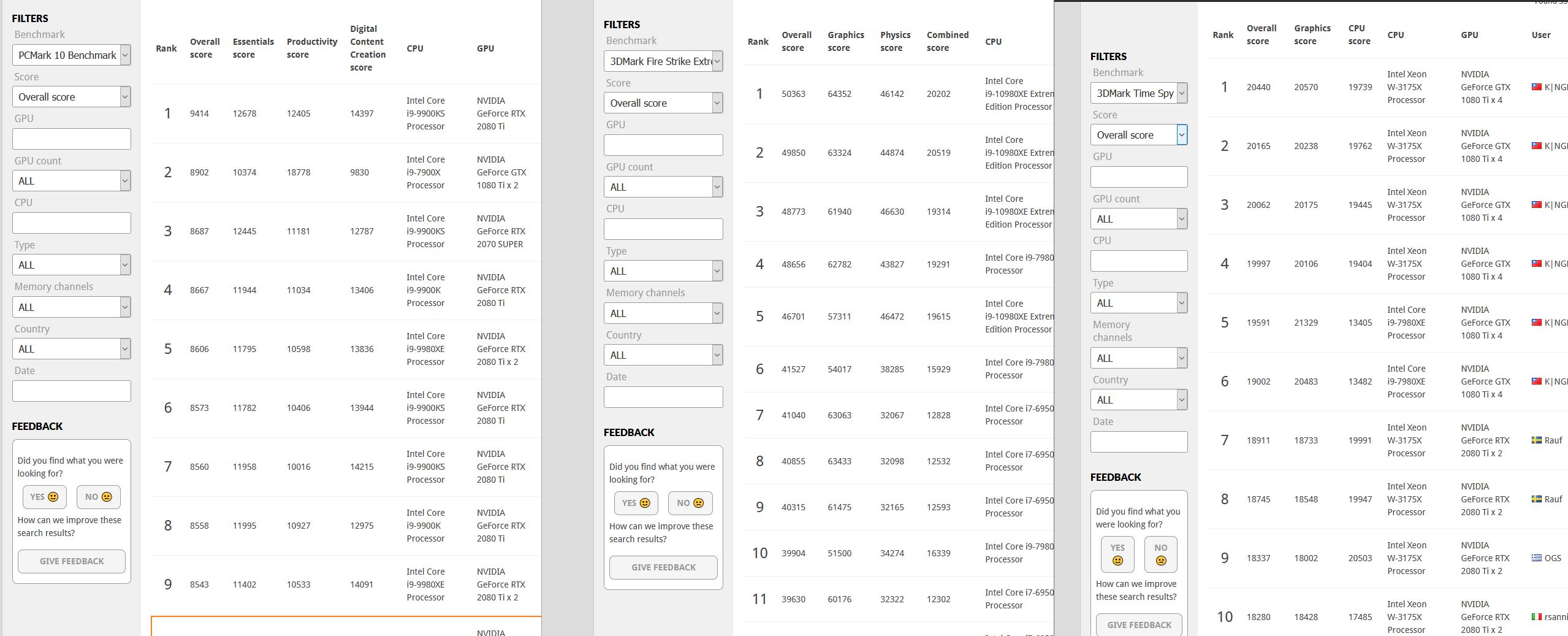Click Fire Strike rank 7 graphics score 63063
This screenshot has height=636, width=1568.
(839, 415)
